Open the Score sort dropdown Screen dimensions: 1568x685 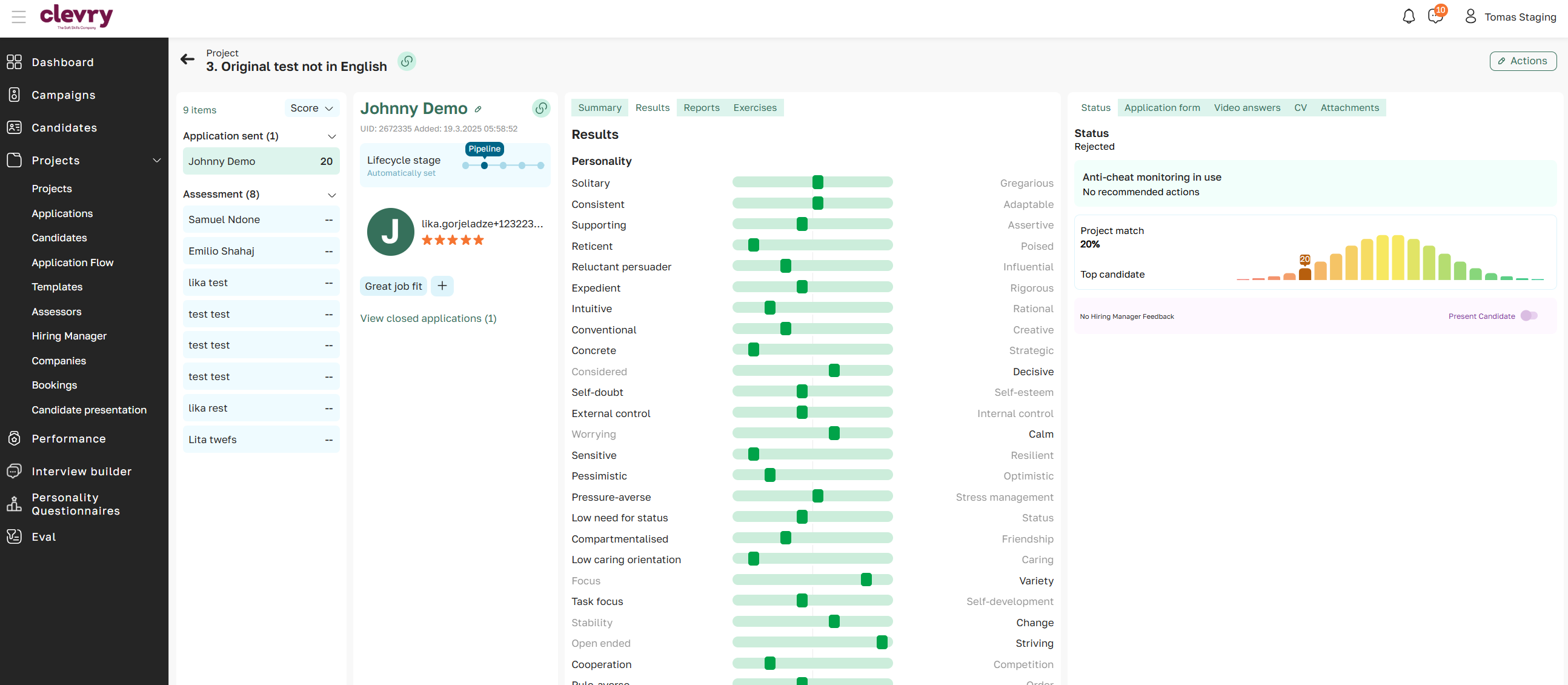pos(311,108)
